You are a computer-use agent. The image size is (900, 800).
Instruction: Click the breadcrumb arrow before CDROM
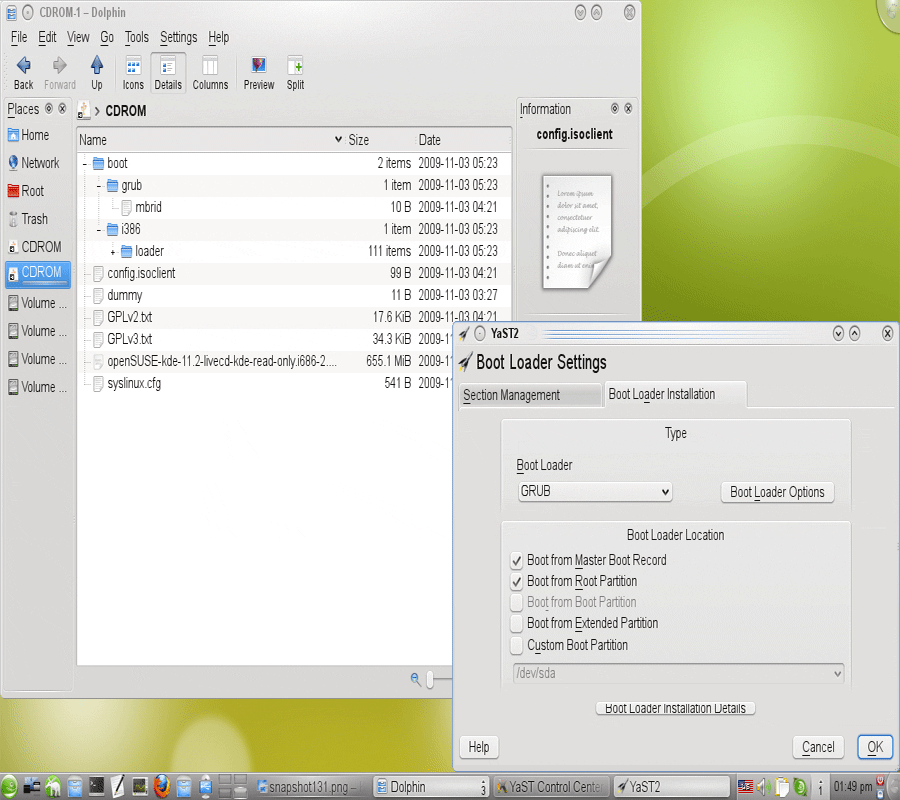click(97, 111)
